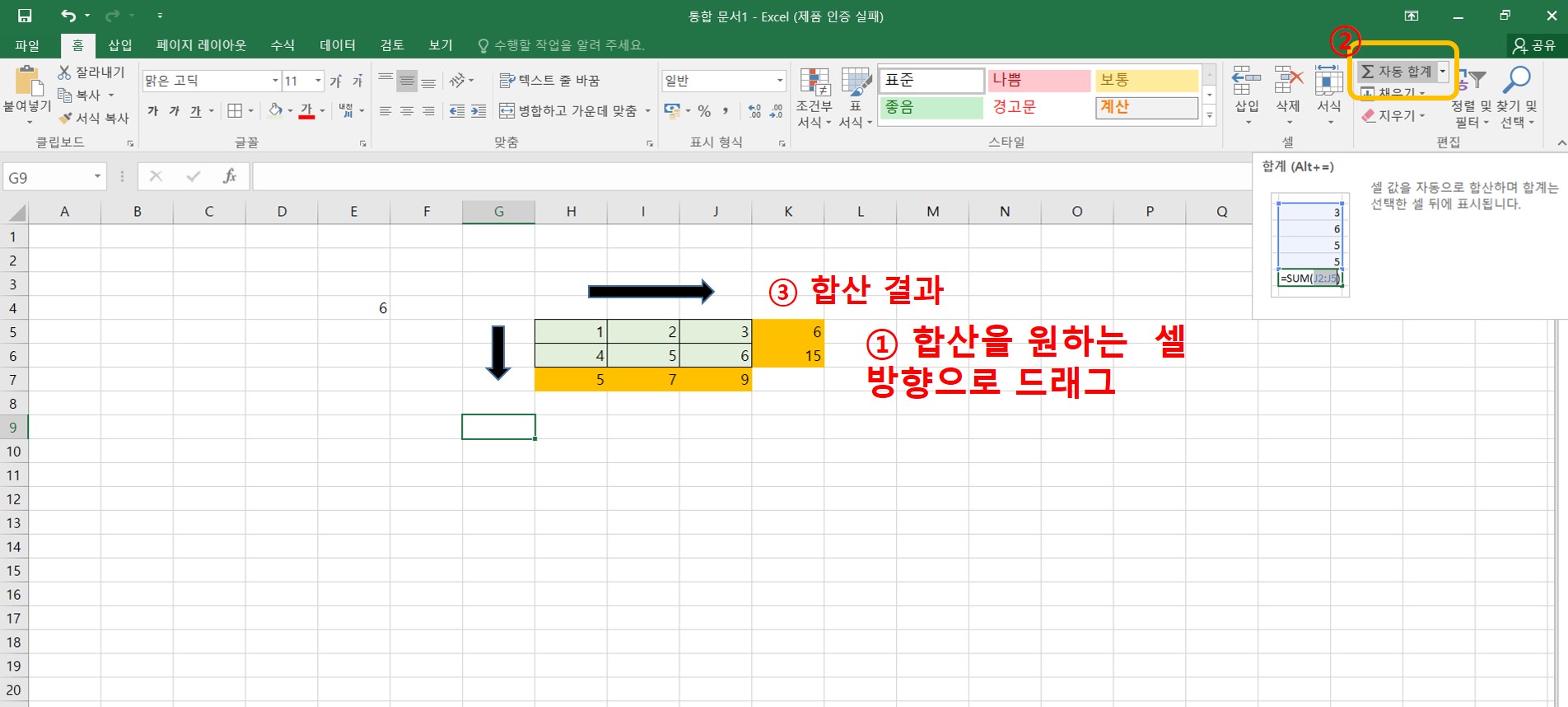Click the Format as Table (표 서식) icon

[856, 82]
